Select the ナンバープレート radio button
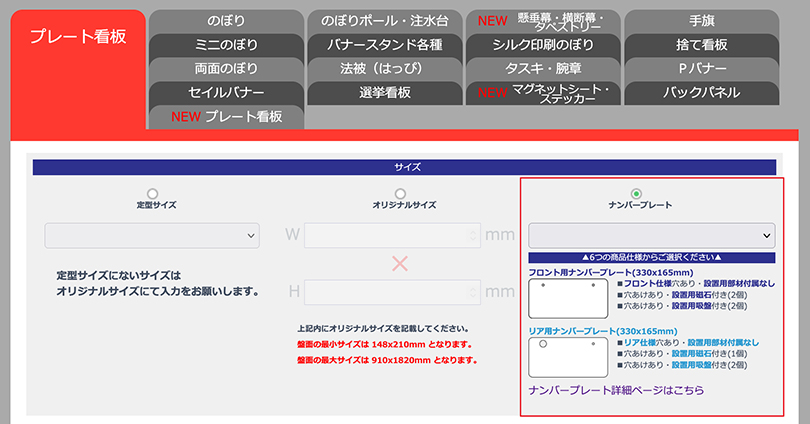The width and height of the screenshot is (810, 424). point(636,193)
